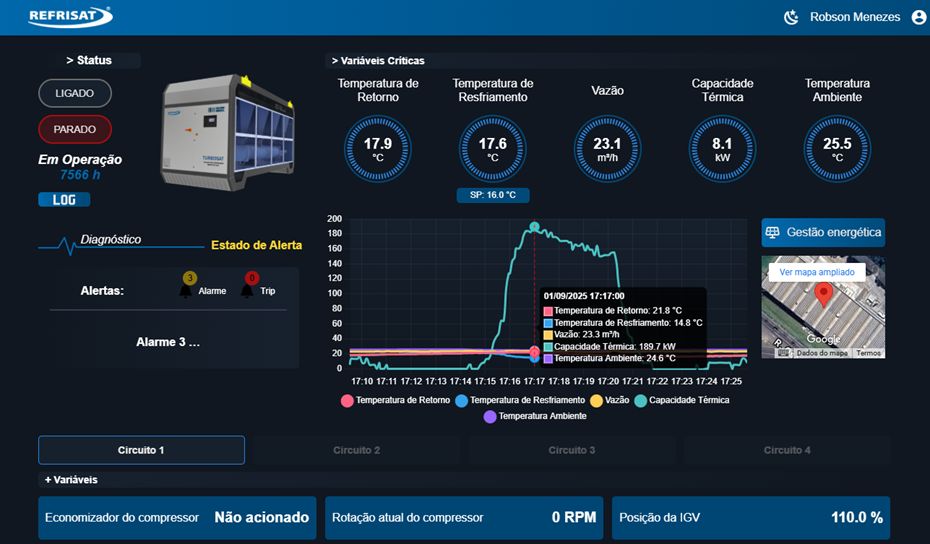This screenshot has width=930, height=544.
Task: Click the Temperatura Ambiente 25.5 gauge
Action: click(837, 148)
